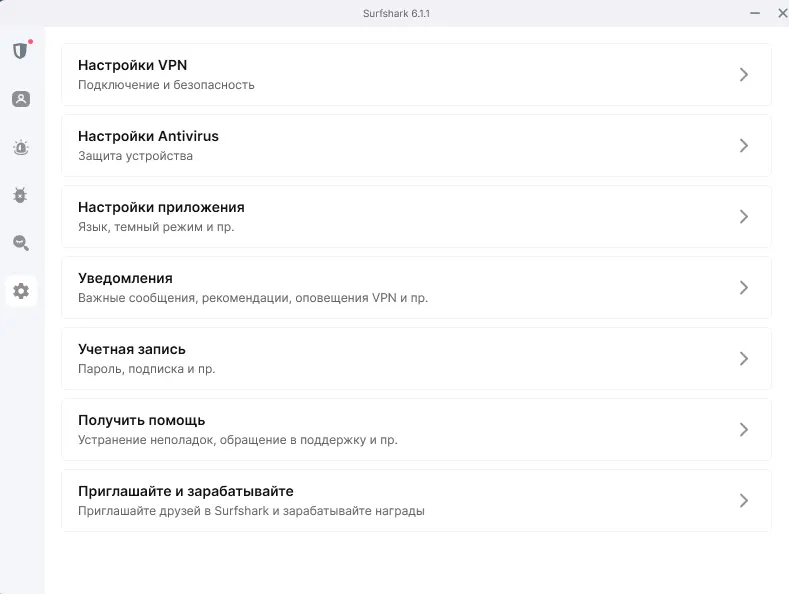This screenshot has width=789, height=594.
Task: Open the Получить помощь chevron arrow
Action: pos(743,430)
